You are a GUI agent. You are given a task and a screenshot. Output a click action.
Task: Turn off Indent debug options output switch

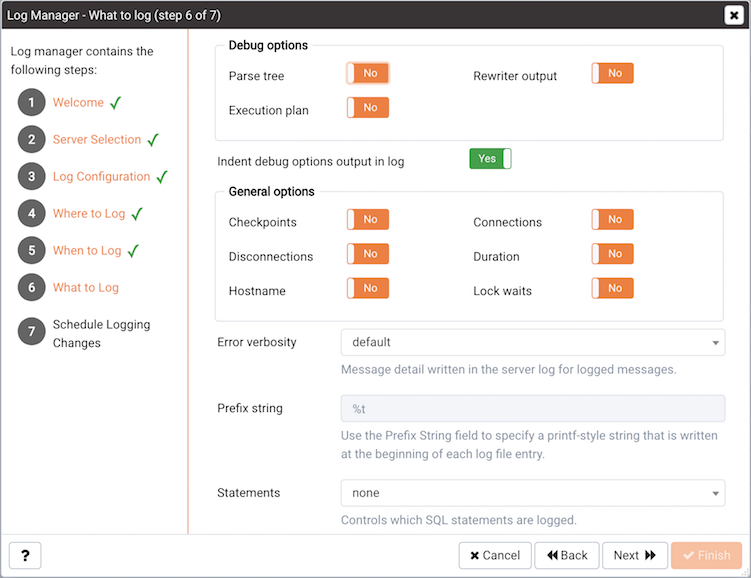pos(490,159)
